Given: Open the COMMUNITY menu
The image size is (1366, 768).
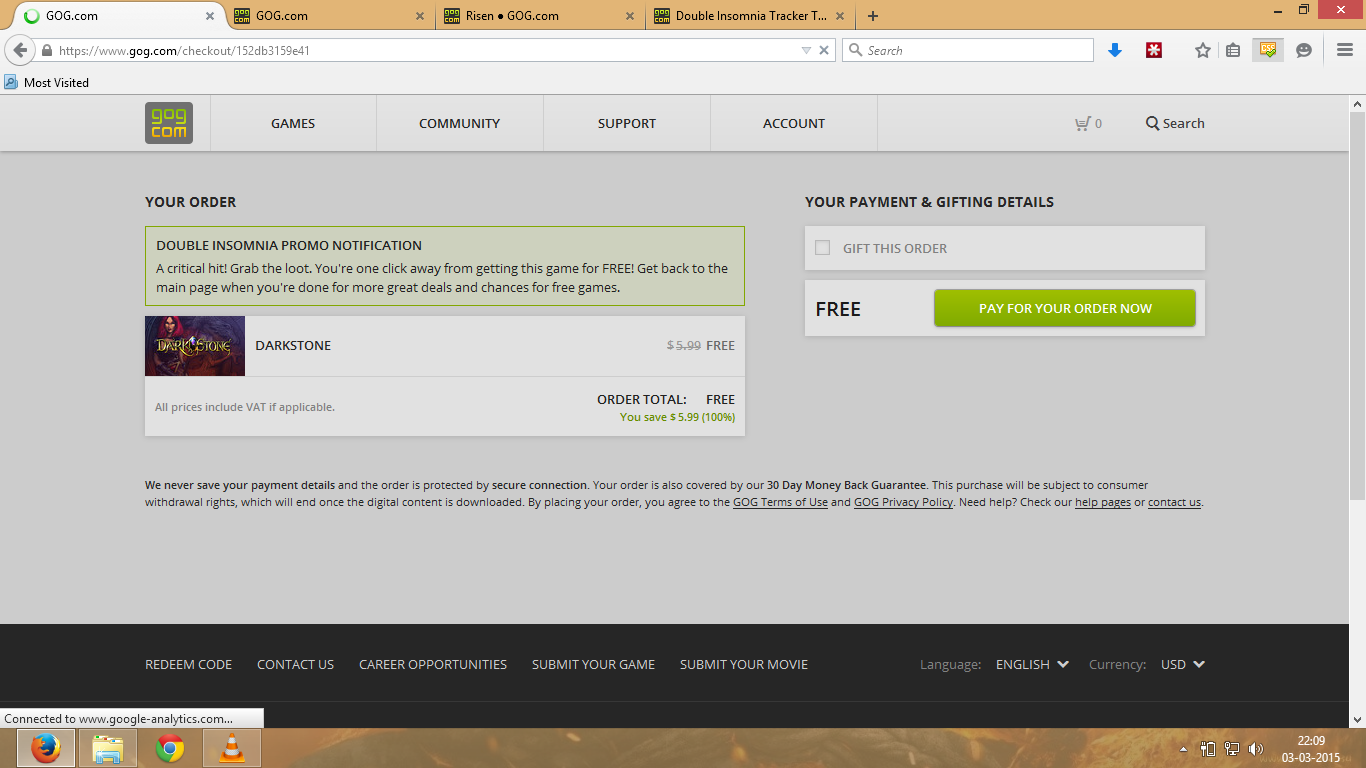Looking at the screenshot, I should [x=460, y=123].
